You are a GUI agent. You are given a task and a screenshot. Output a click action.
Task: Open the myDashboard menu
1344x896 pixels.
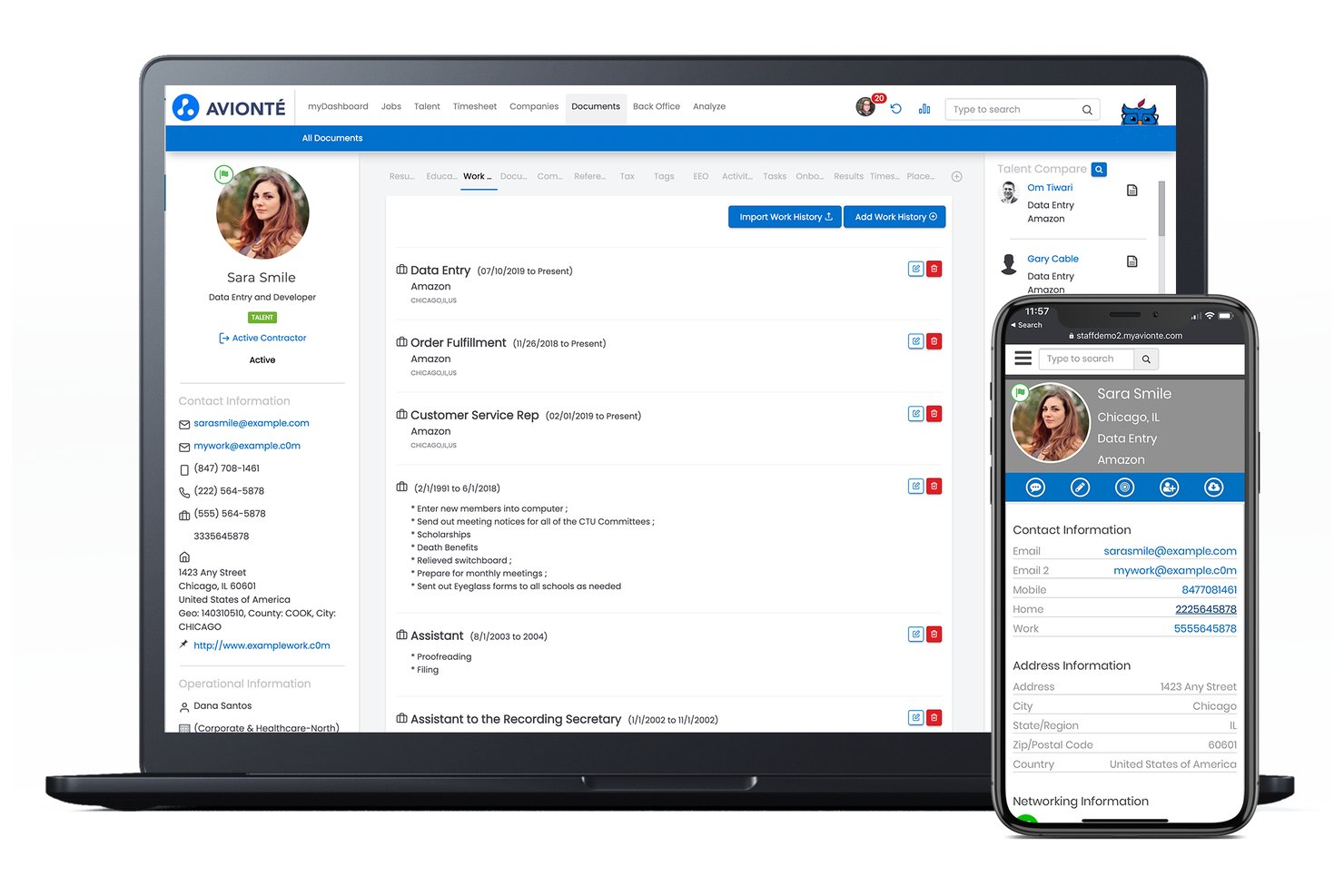pyautogui.click(x=338, y=107)
